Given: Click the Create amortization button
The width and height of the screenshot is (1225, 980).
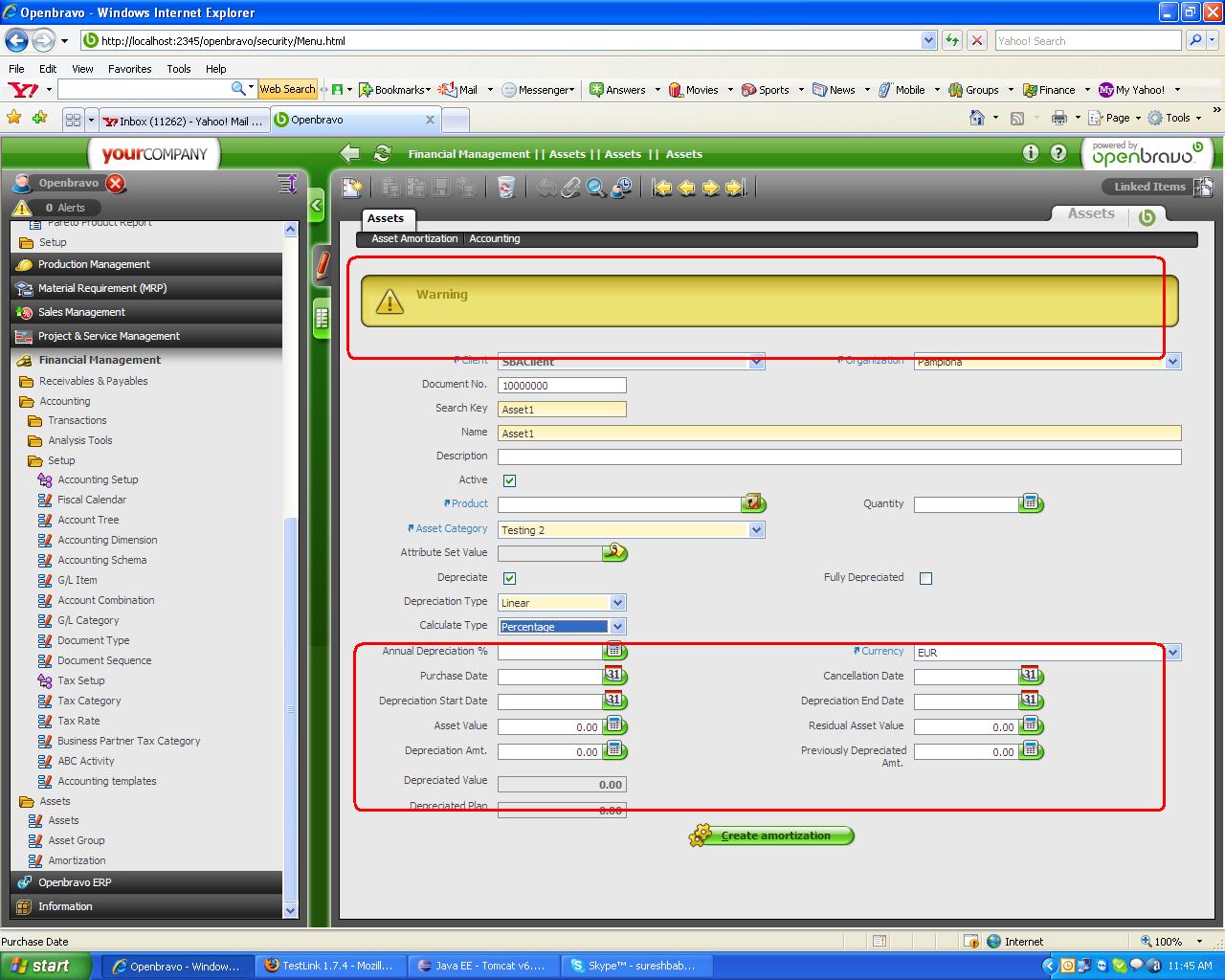Looking at the screenshot, I should 773,835.
